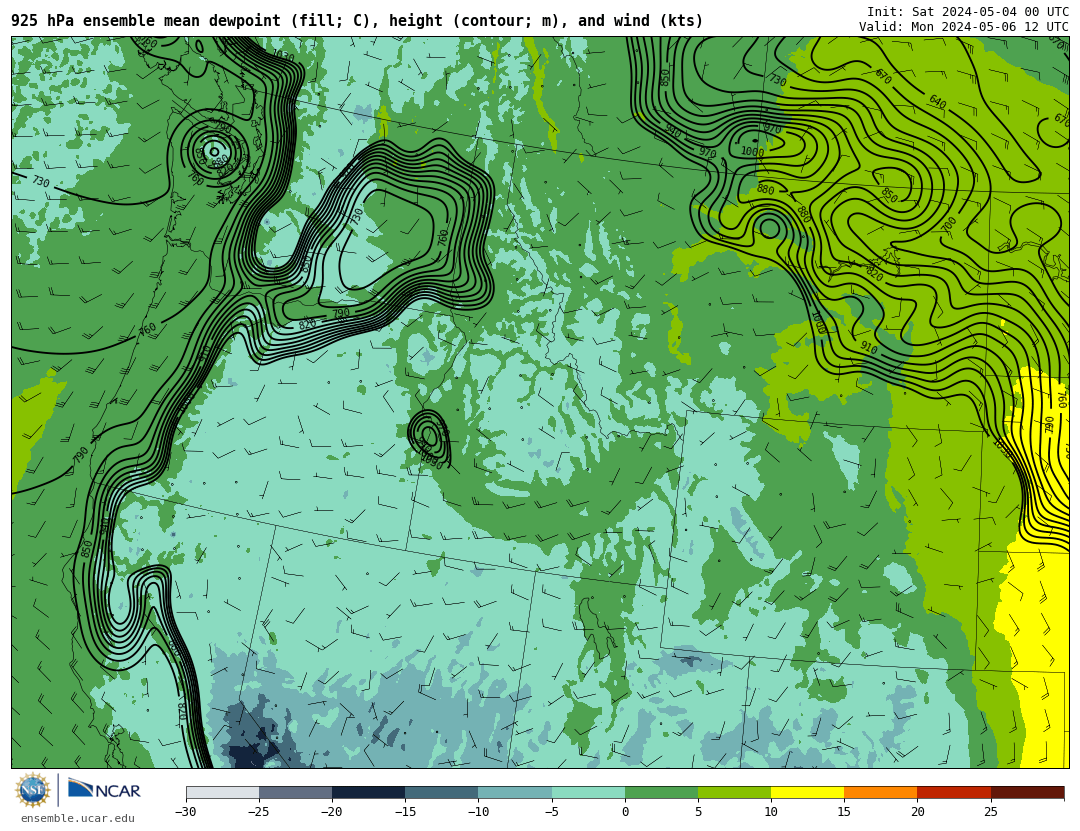The width and height of the screenshot is (1080, 831).
Task: Pick the orange 15 to 20 colorbar swatch
Action: (881, 792)
